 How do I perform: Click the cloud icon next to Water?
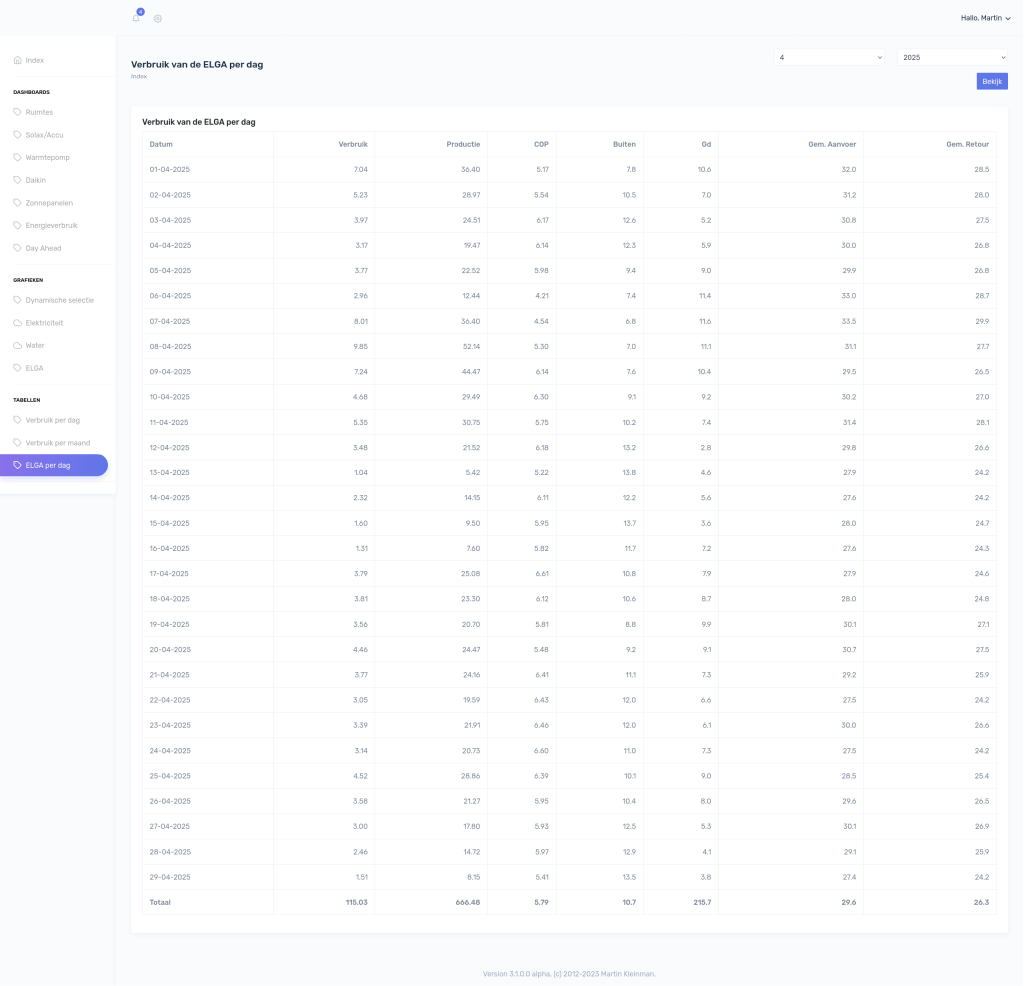(18, 345)
